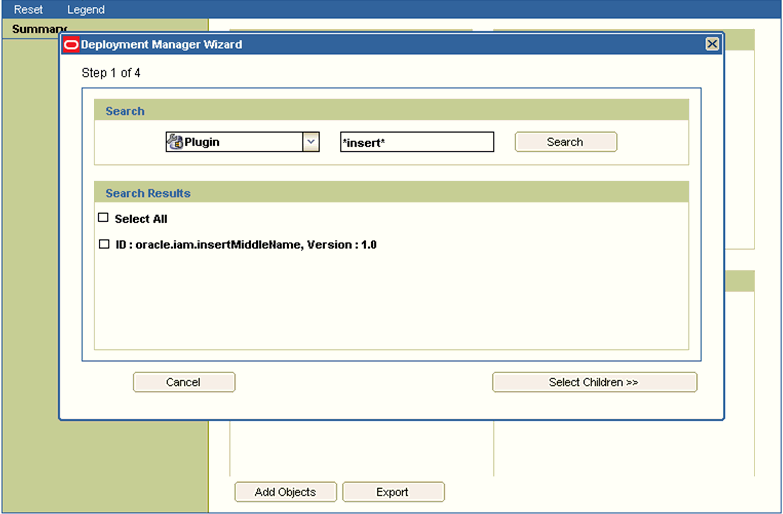Viewport: 783px width, 514px height.
Task: Close the Deployment Manager Wizard dialog
Action: [712, 44]
